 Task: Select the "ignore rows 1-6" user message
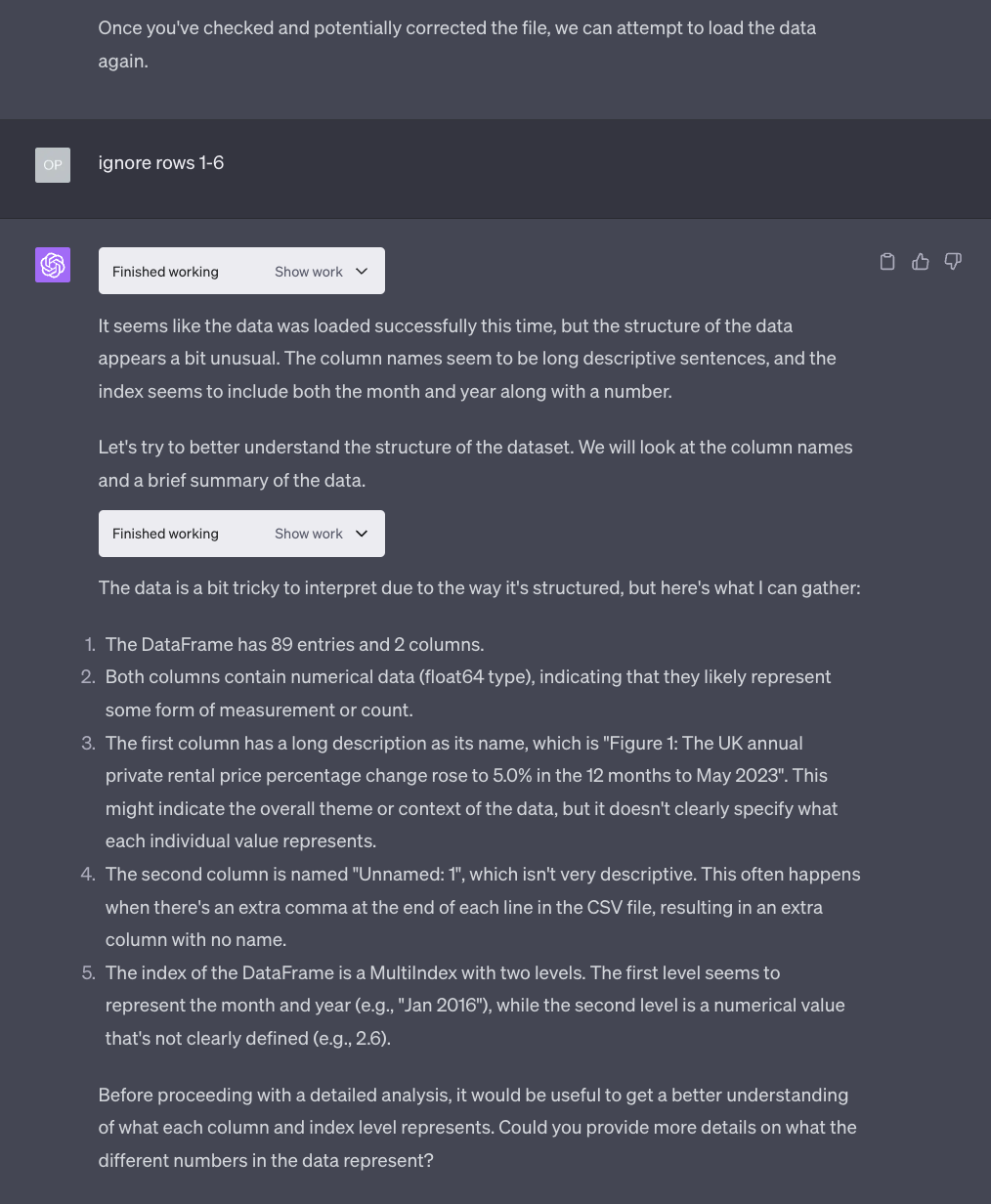tap(161, 162)
